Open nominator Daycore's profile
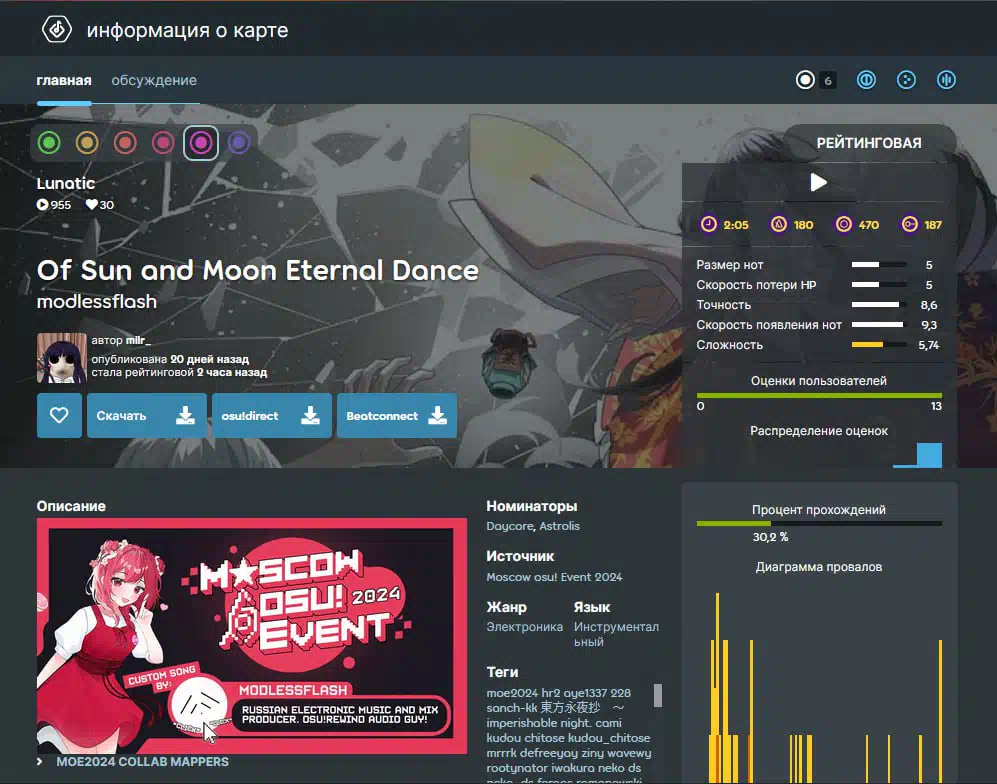This screenshot has width=997, height=784. 510,526
